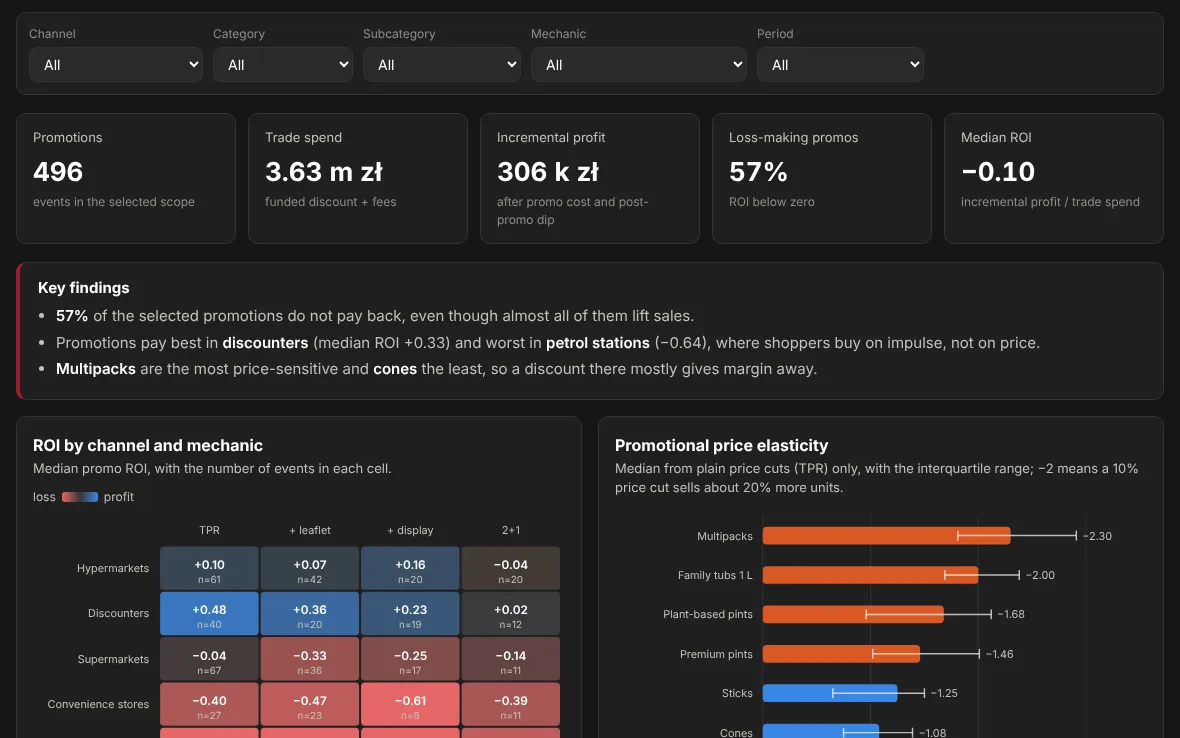The image size is (1180, 738).
Task: Select Hypermarkets + leaflet cell +0.07
Action: [309, 568]
